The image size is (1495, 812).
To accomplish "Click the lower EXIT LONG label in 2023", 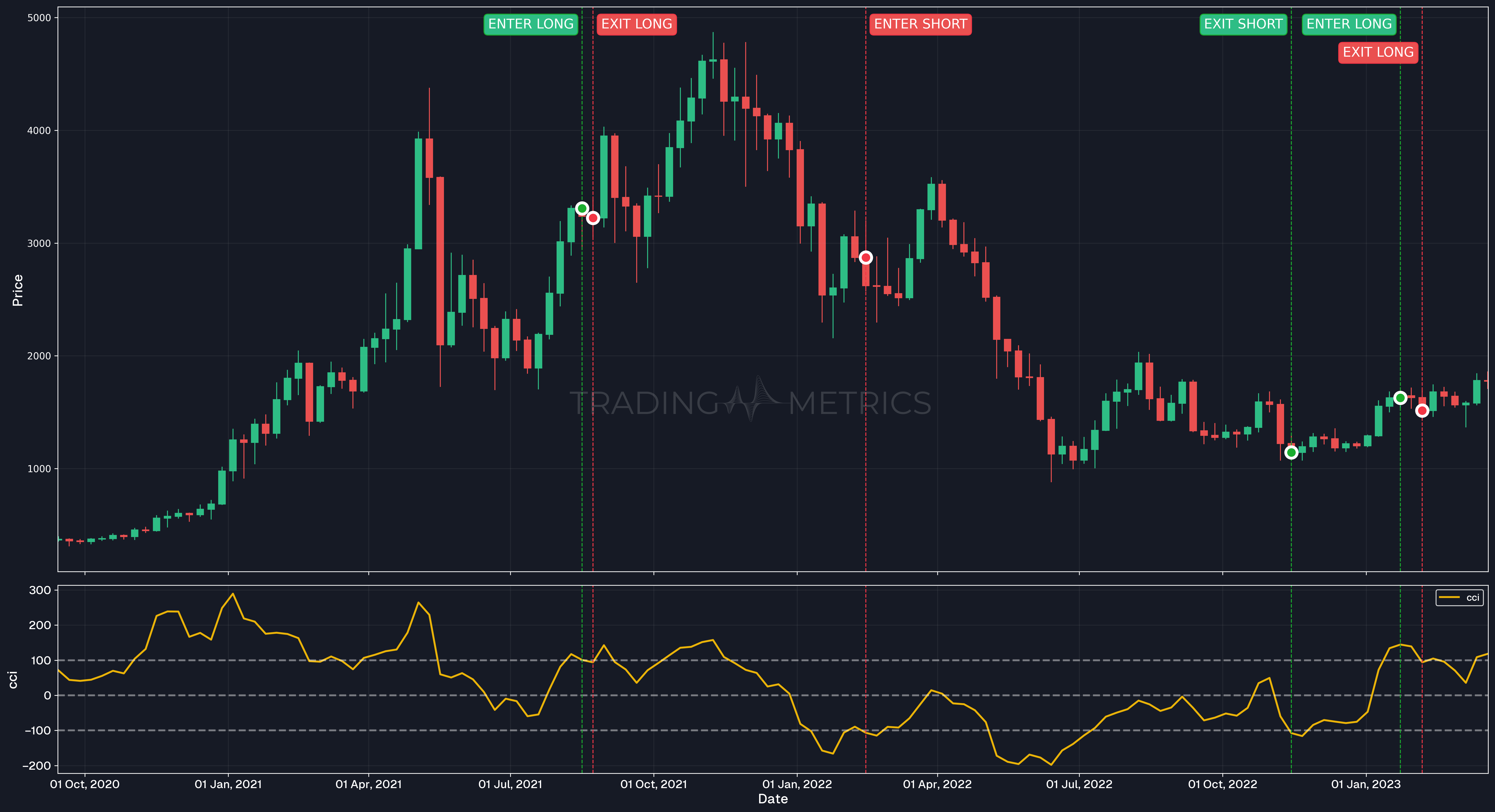I will coord(1378,53).
